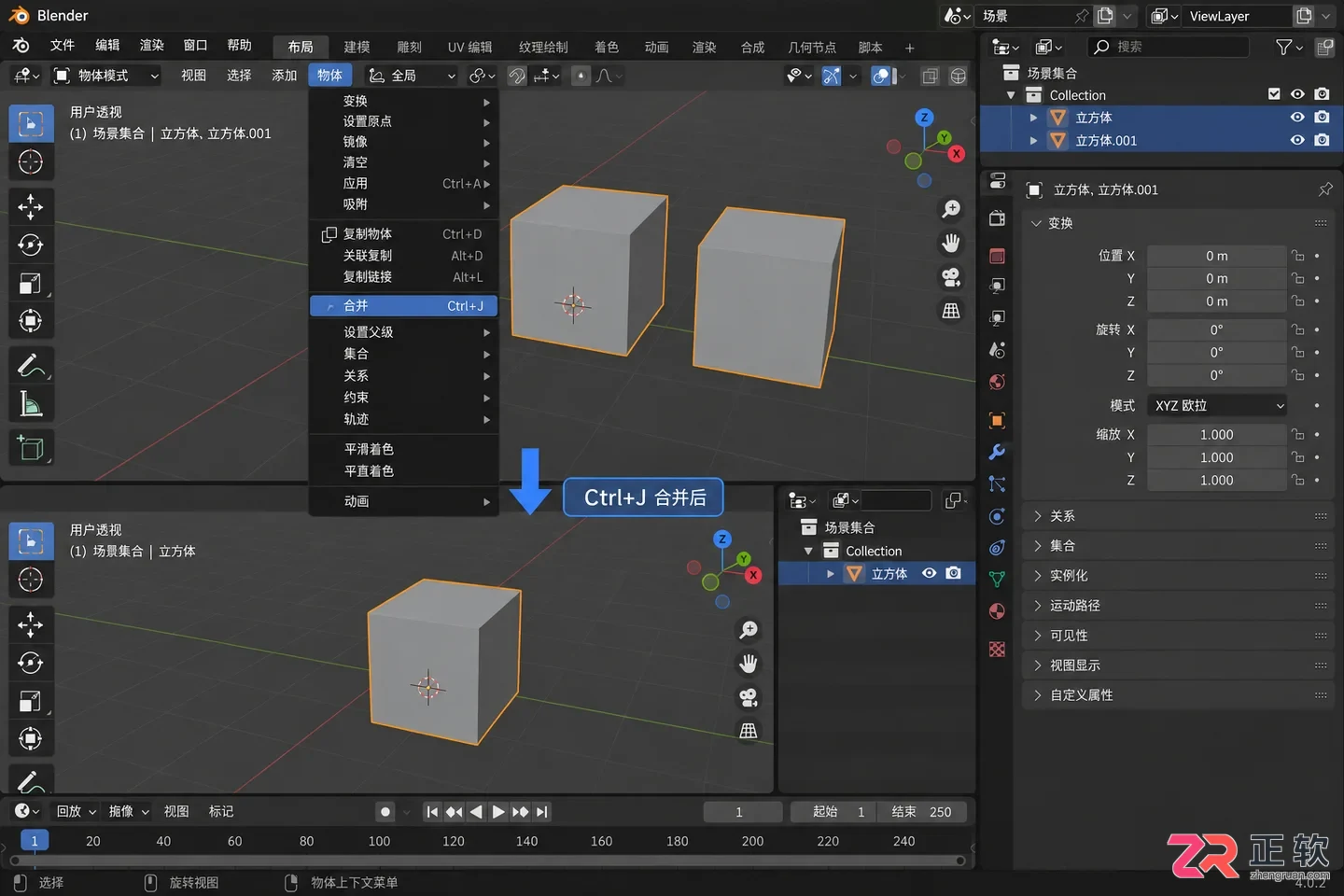Viewport: 1344px width, 896px height.
Task: Open the World properties globe tab
Action: 997,382
